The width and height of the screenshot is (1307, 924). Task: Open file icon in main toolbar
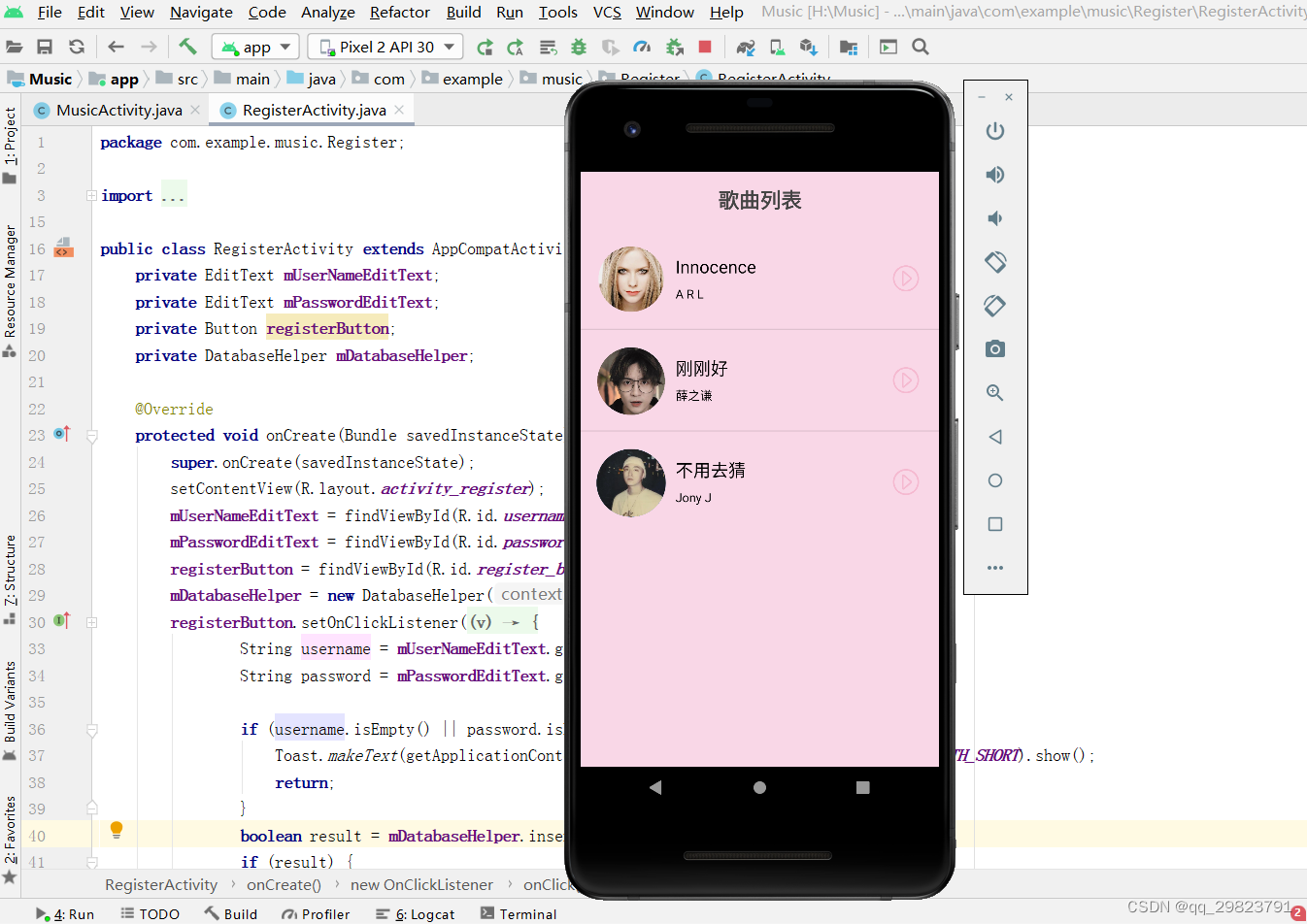pos(14,47)
